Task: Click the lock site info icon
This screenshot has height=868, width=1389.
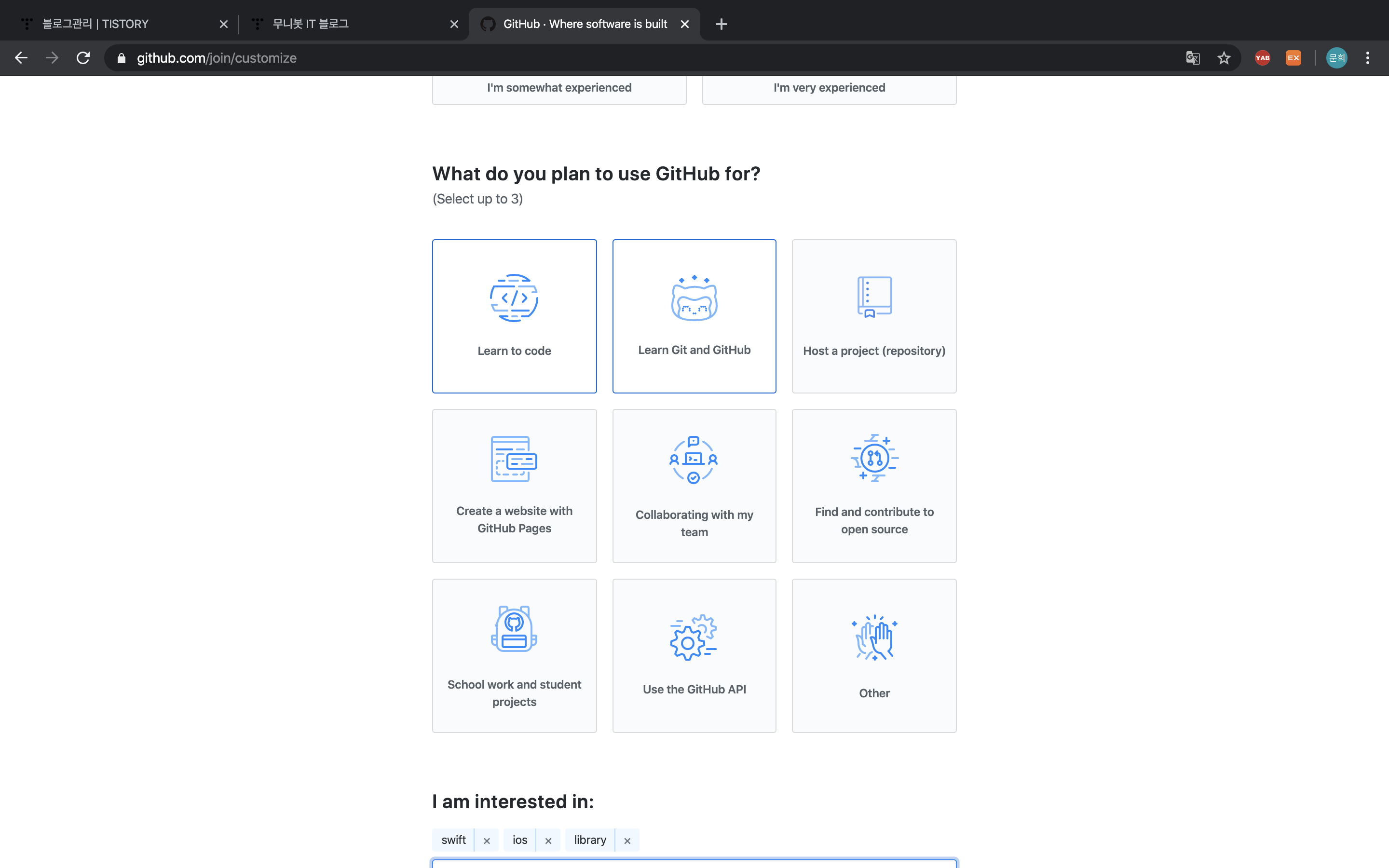Action: [x=121, y=58]
